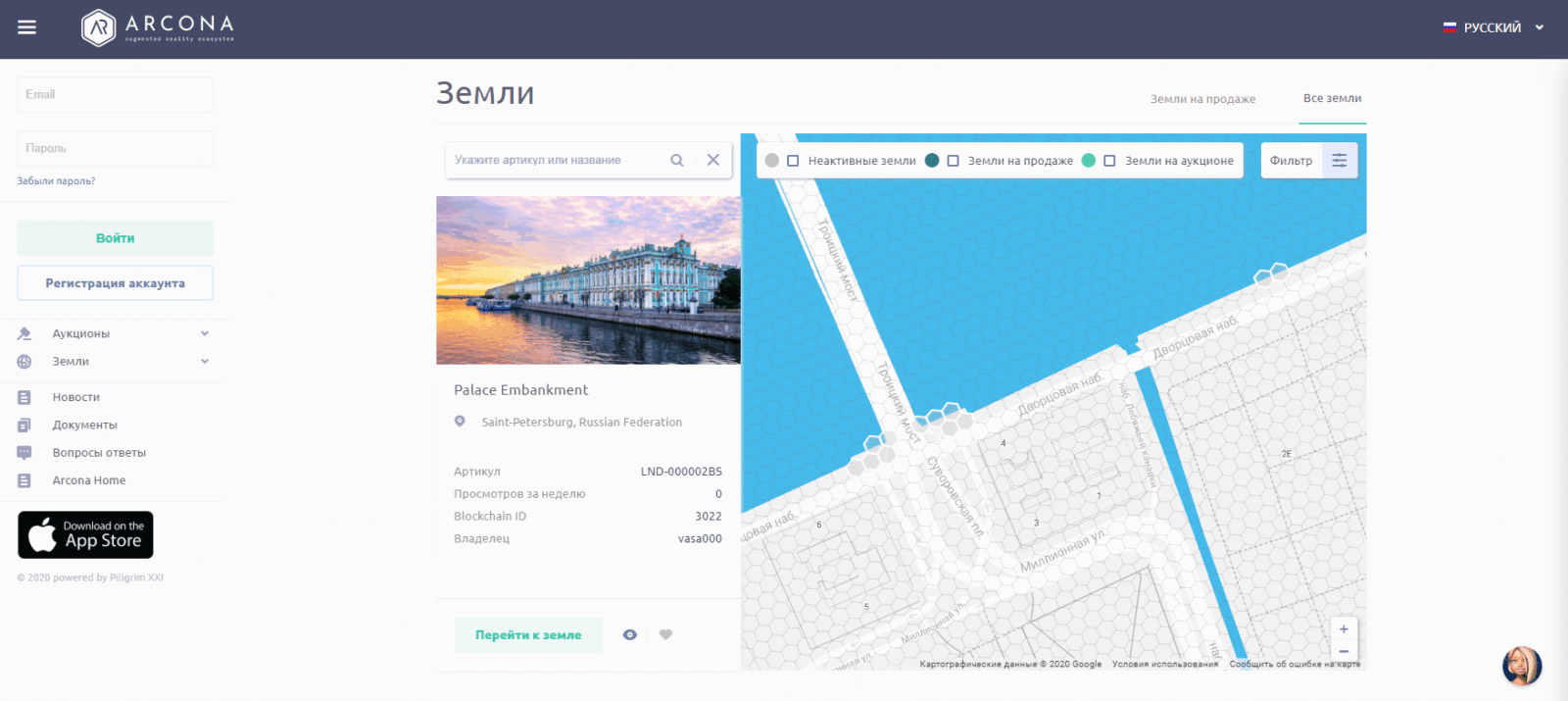Select the Все земли tab
Screen dimensions: 1568x701
click(1332, 98)
